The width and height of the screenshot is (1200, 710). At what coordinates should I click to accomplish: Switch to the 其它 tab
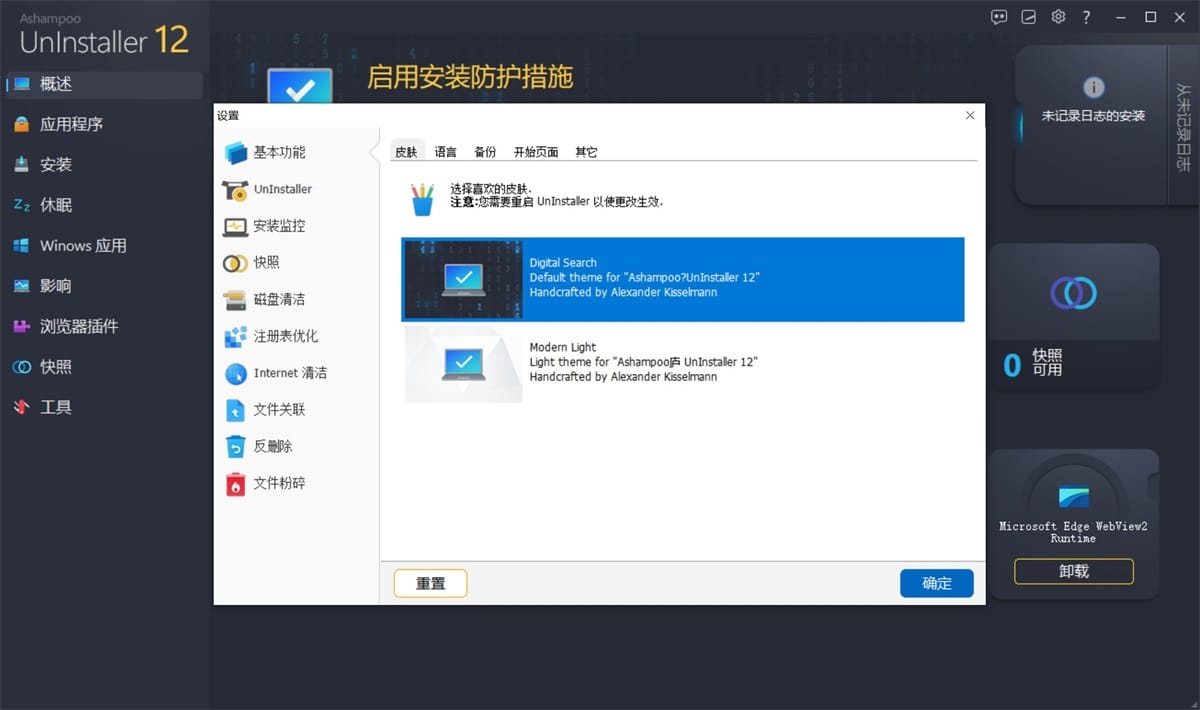(x=586, y=152)
